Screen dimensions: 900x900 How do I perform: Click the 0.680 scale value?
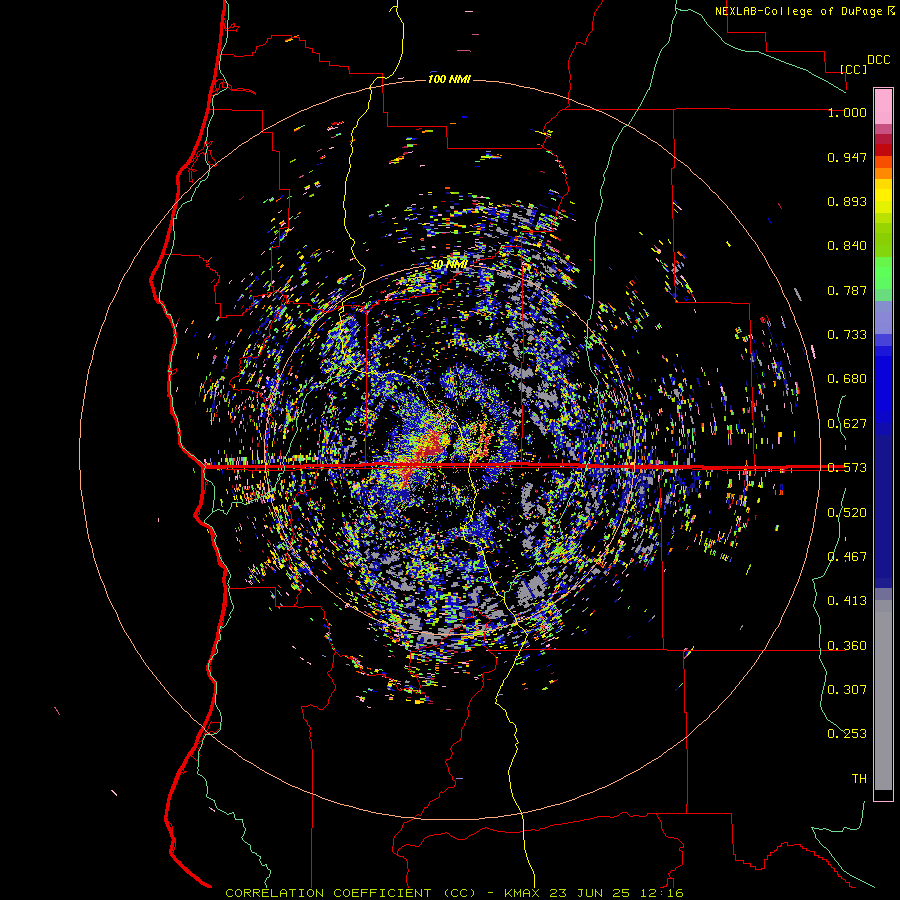coord(847,379)
